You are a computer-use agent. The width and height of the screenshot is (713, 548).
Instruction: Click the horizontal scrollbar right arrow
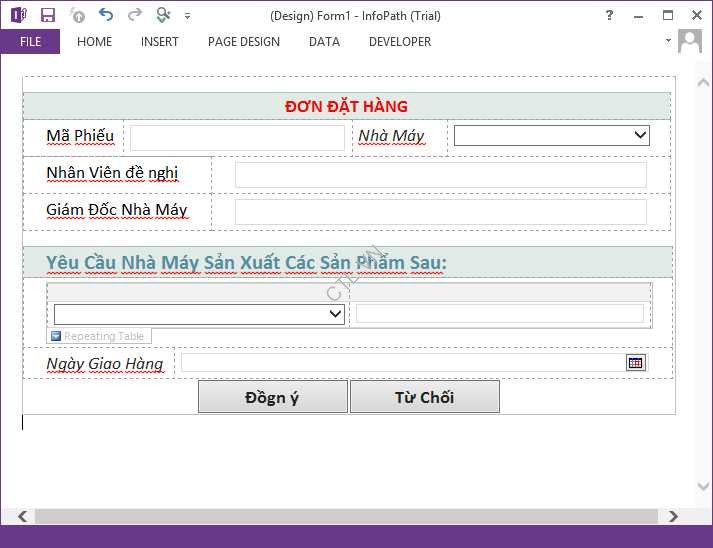[x=673, y=516]
